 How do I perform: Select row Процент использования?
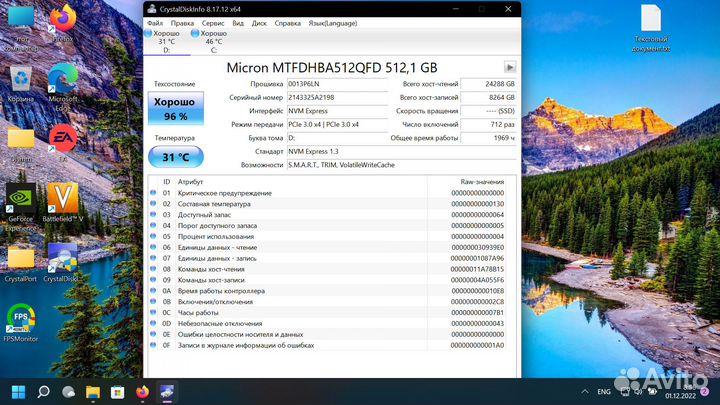pos(327,236)
